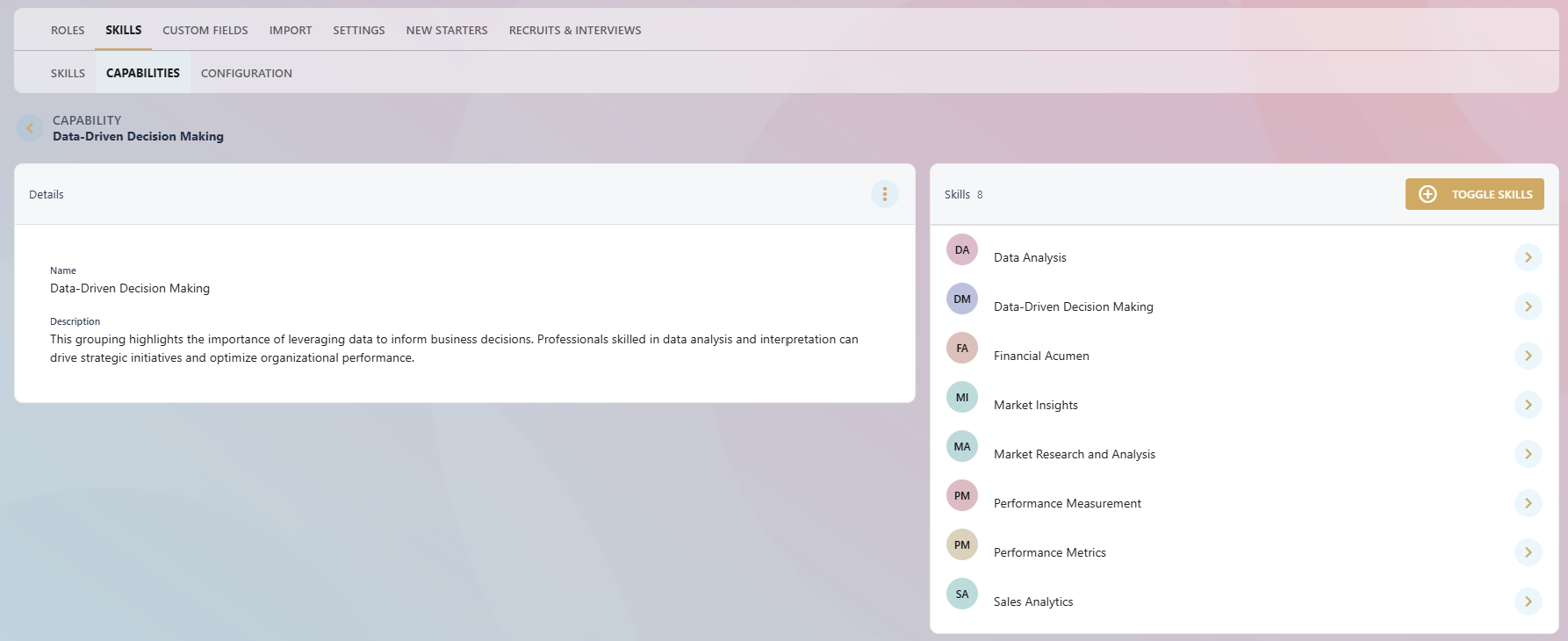Click the PM avatar for Performance Metrics
This screenshot has height=641, width=1568.
click(x=962, y=545)
